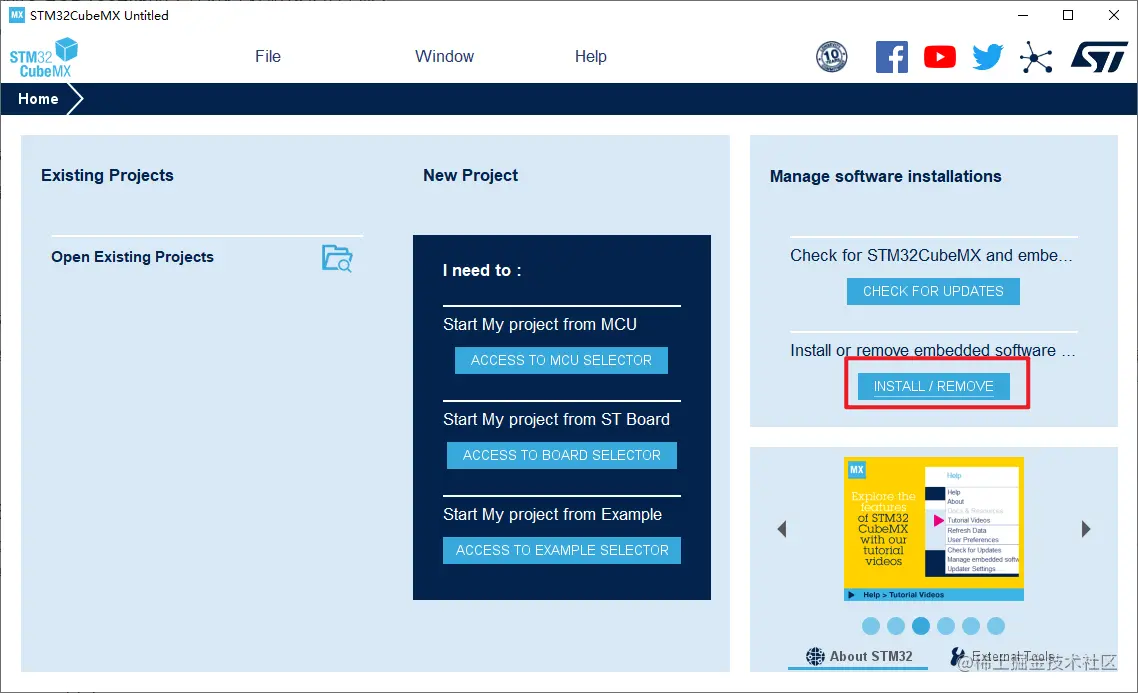Close the STM32CubeMX window
1138x693 pixels.
(x=1113, y=15)
